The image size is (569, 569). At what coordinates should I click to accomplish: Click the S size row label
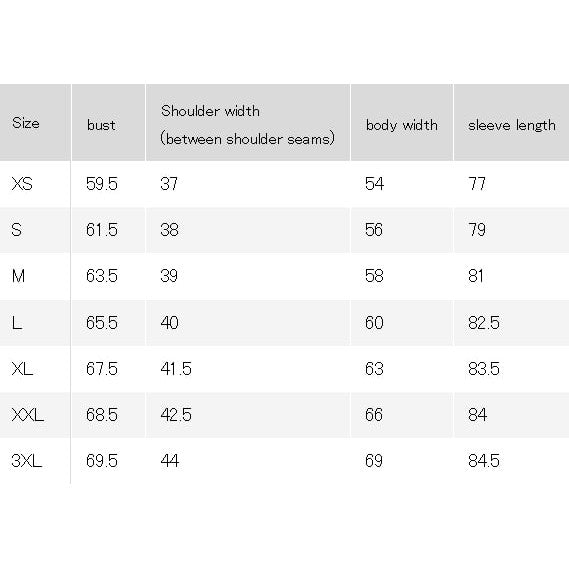tap(16, 230)
